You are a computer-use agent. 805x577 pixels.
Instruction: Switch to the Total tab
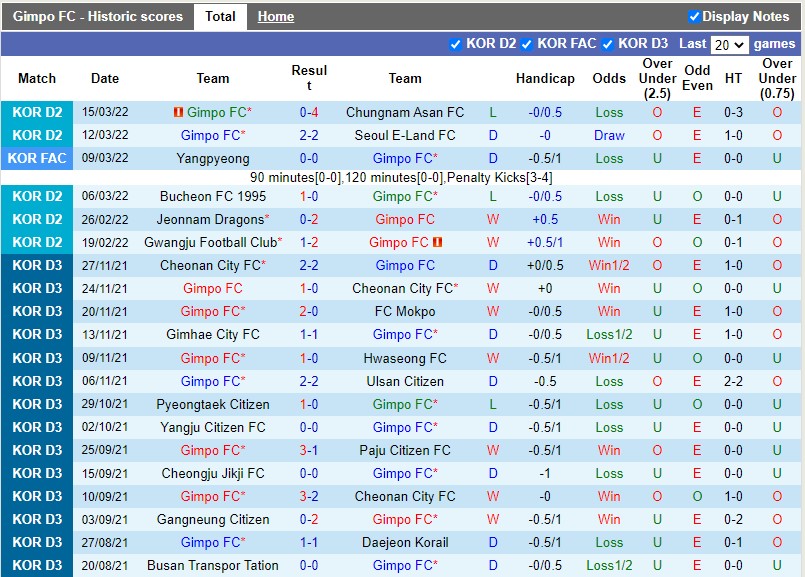(220, 16)
